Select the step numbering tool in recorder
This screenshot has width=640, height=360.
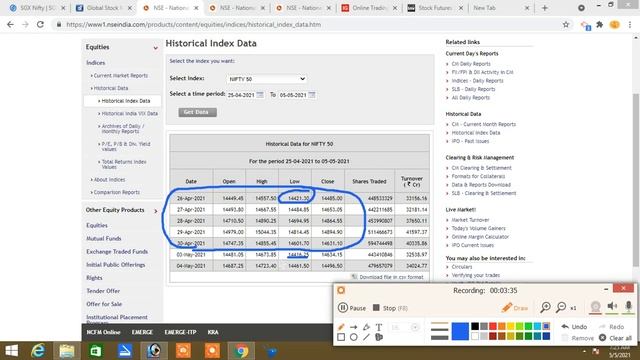pos(379,337)
